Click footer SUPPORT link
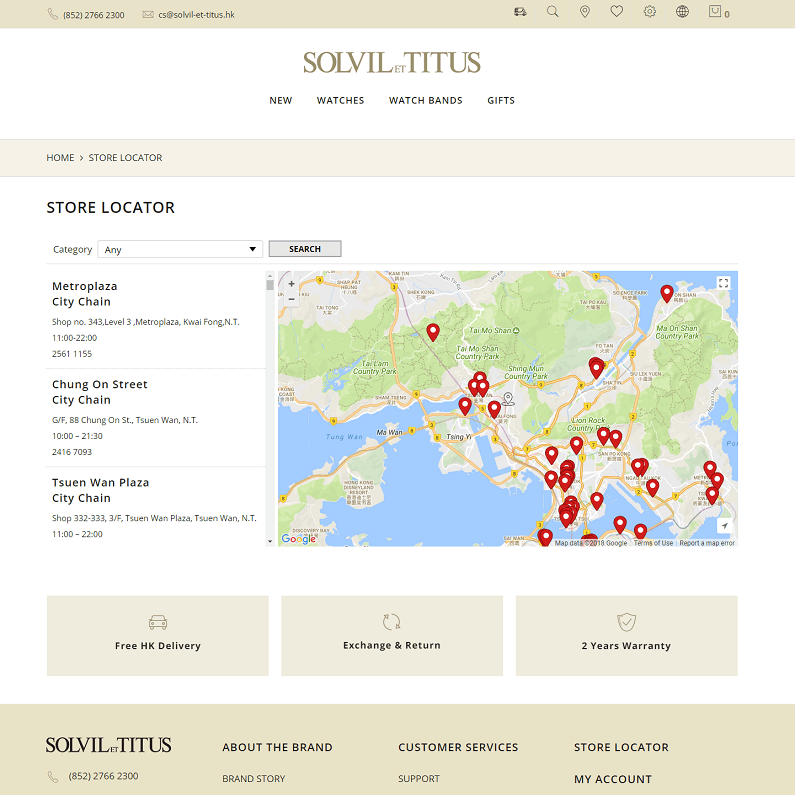This screenshot has height=795, width=795. coord(419,778)
